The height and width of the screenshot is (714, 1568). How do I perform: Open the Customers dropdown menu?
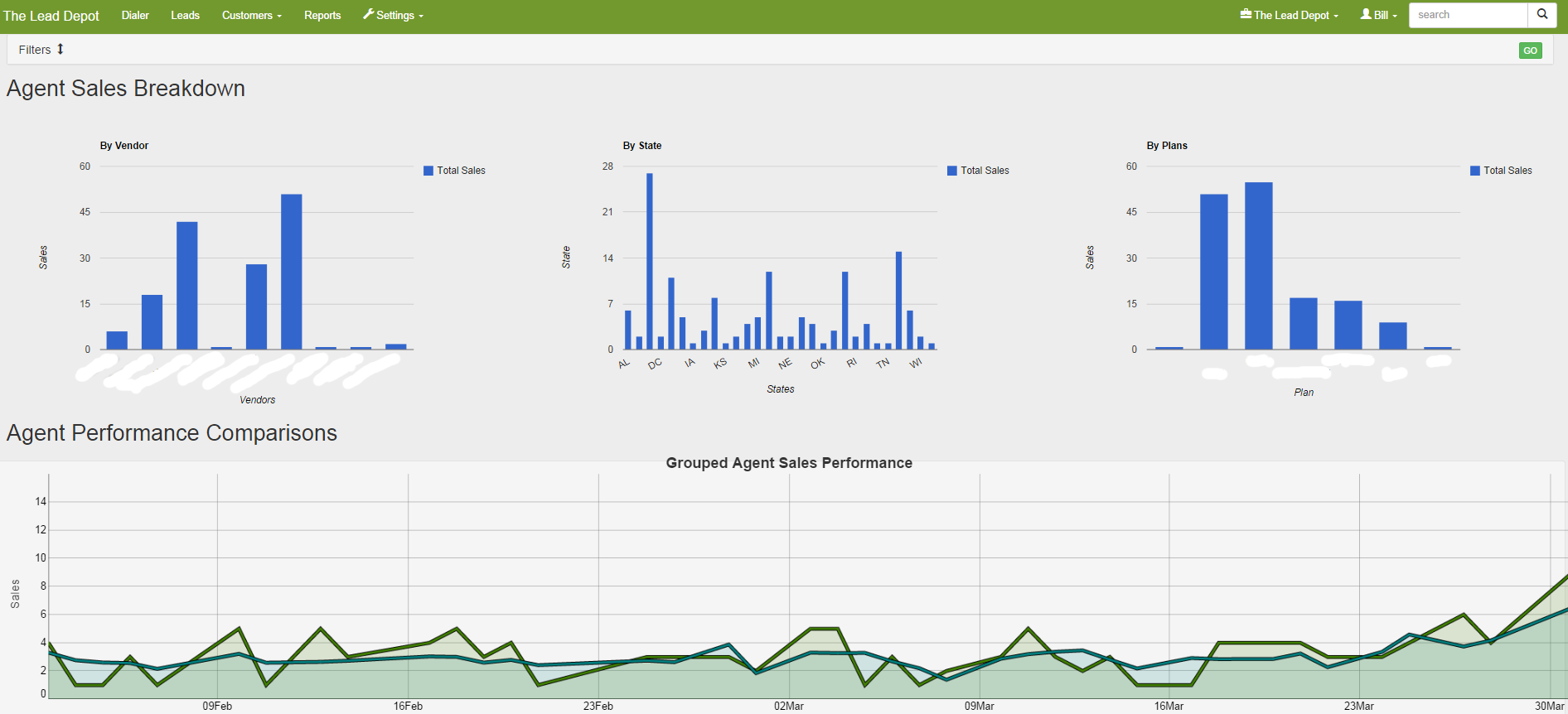pyautogui.click(x=252, y=16)
